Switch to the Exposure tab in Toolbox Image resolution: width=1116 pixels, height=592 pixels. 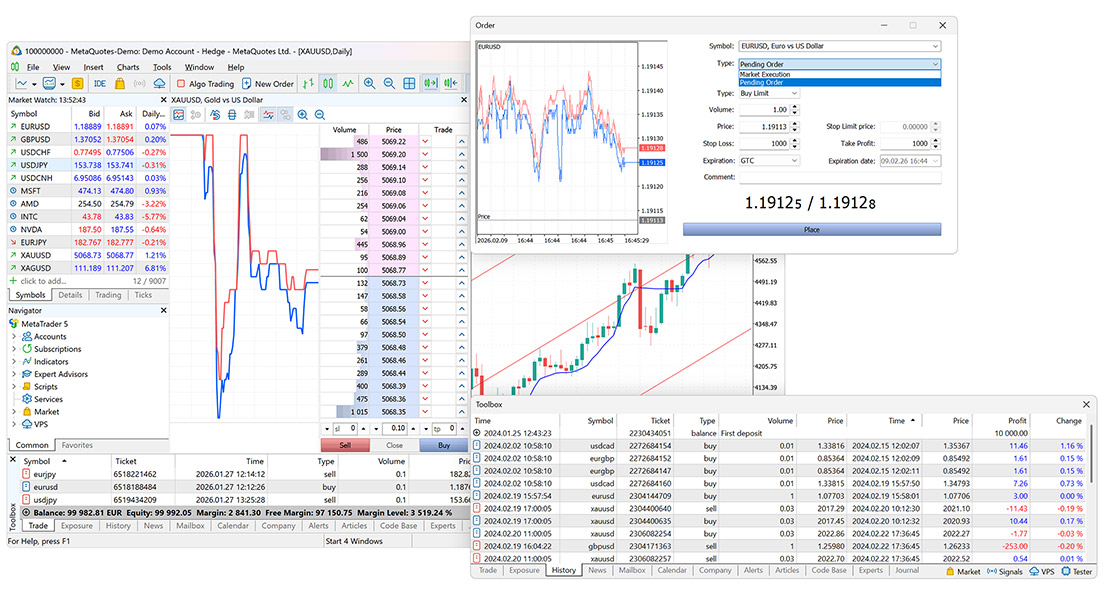coord(524,571)
